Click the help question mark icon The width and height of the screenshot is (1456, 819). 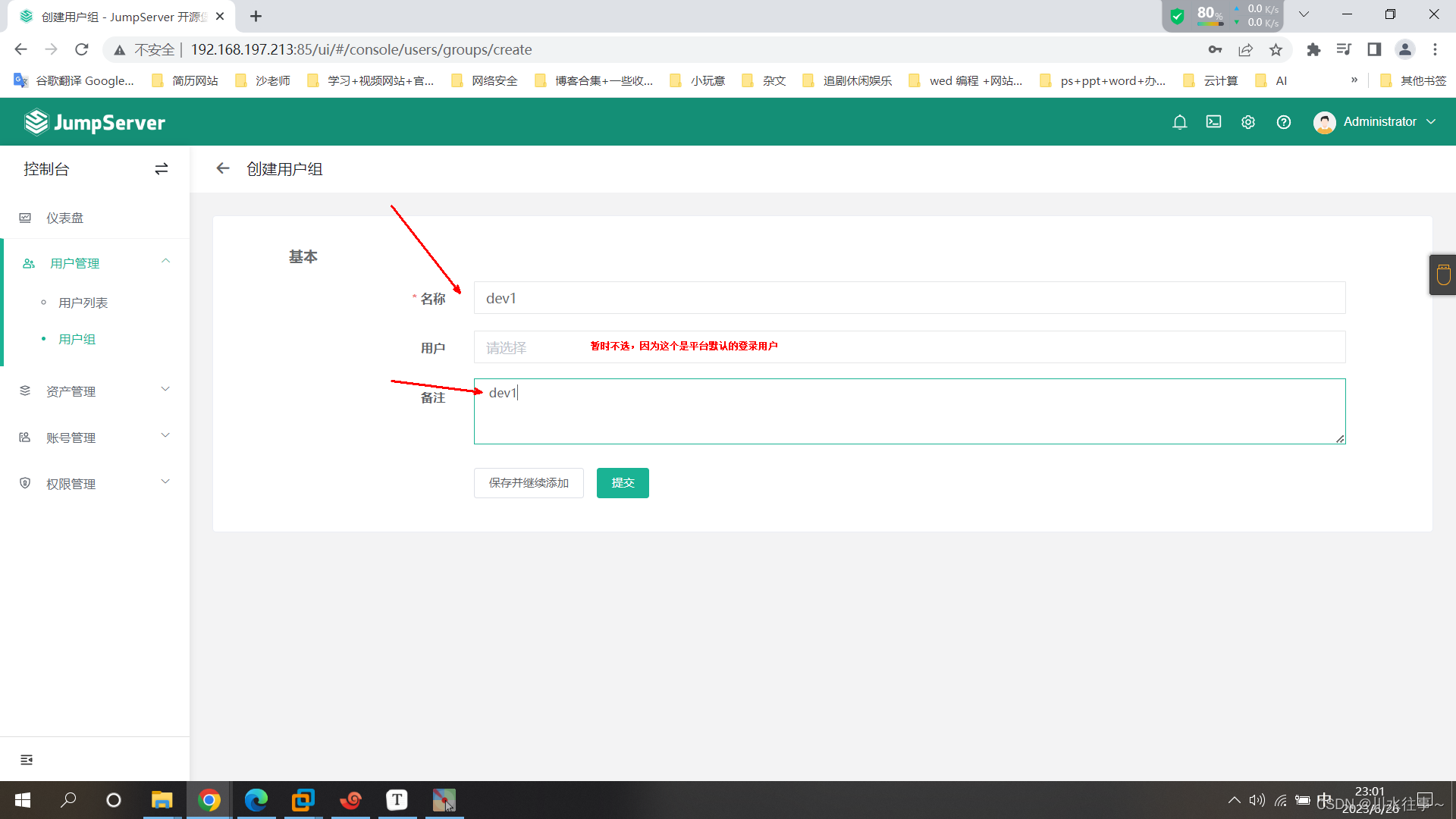coord(1283,122)
